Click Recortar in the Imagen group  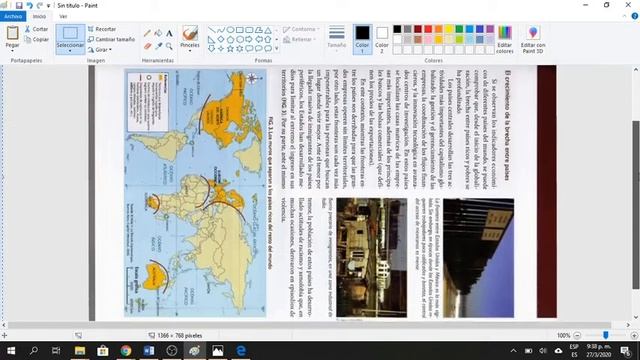102,29
